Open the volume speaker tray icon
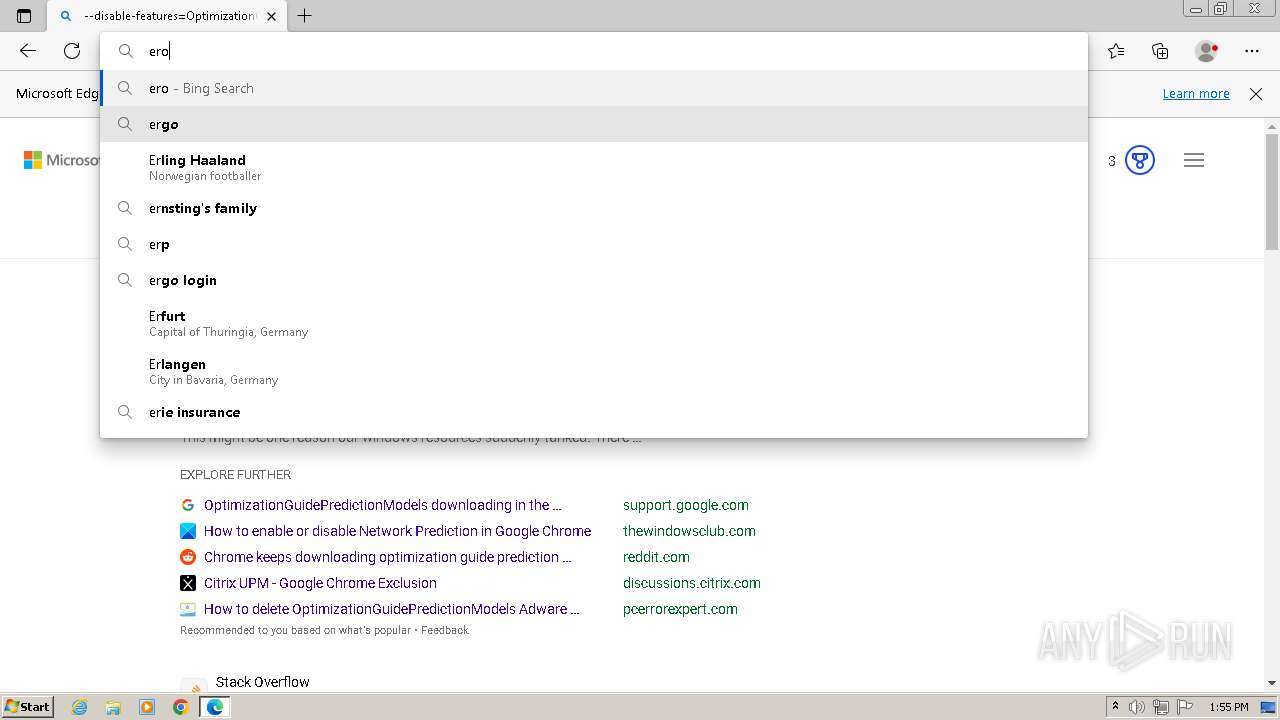Viewport: 1280px width, 720px height. pyautogui.click(x=1137, y=707)
